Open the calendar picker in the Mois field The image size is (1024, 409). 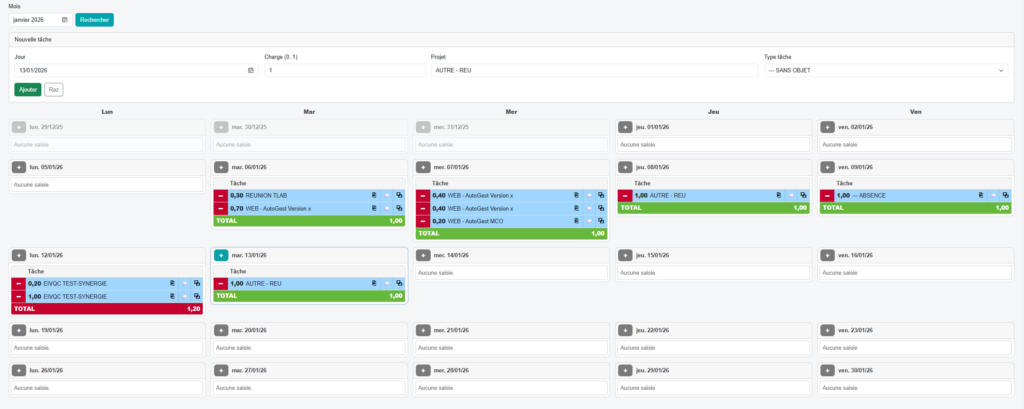(64, 19)
